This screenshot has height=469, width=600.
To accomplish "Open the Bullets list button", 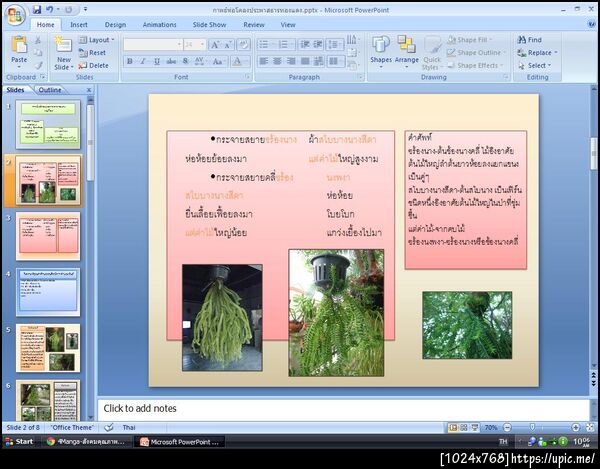I will 266,45.
